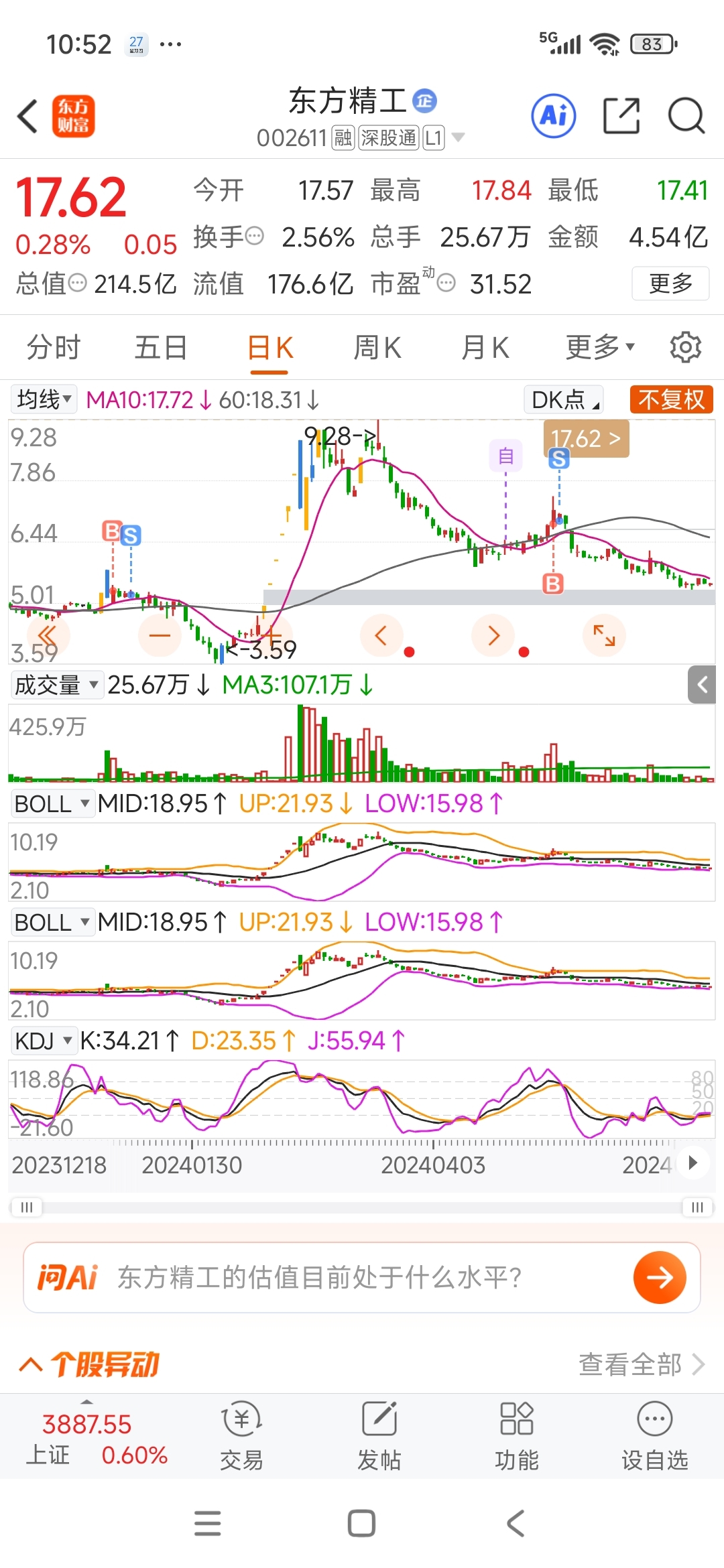Expand chart to fullscreen icon
Image resolution: width=724 pixels, height=1568 pixels.
(x=604, y=635)
